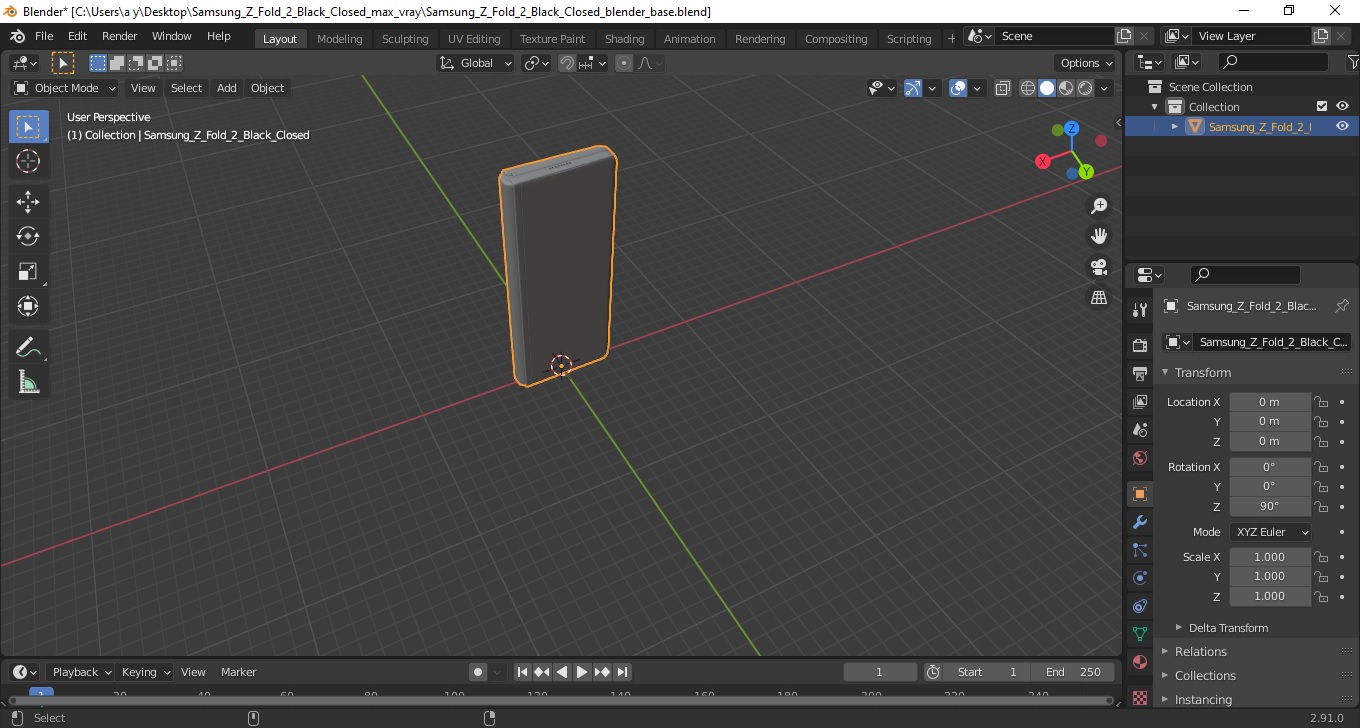This screenshot has height=728, width=1360.
Task: Click the current frame number field
Action: pos(880,672)
